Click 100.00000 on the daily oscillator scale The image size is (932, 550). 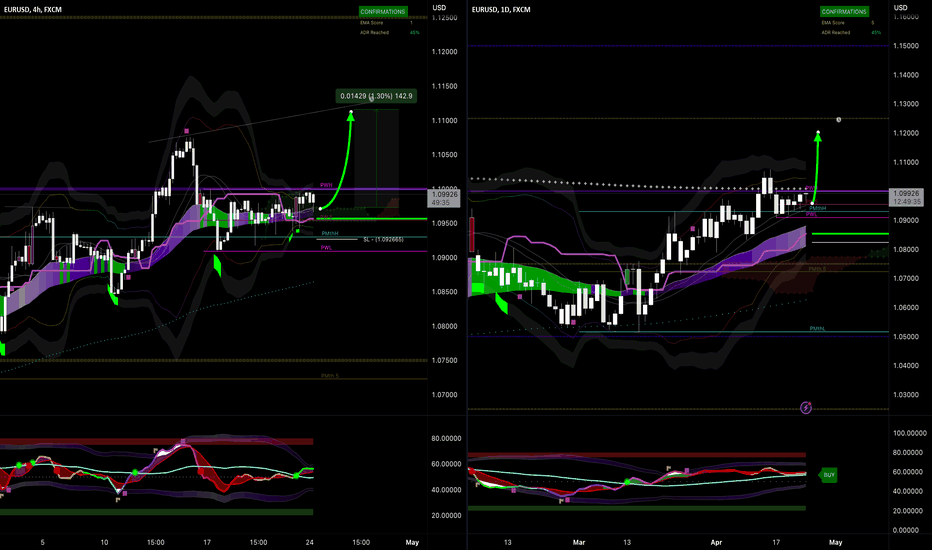tap(909, 433)
